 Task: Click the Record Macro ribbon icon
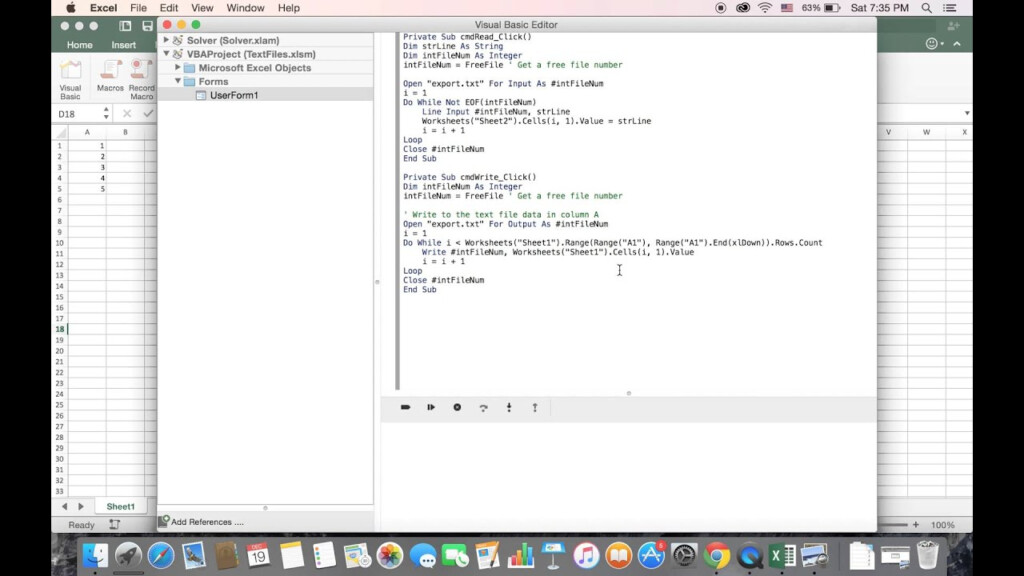(141, 79)
